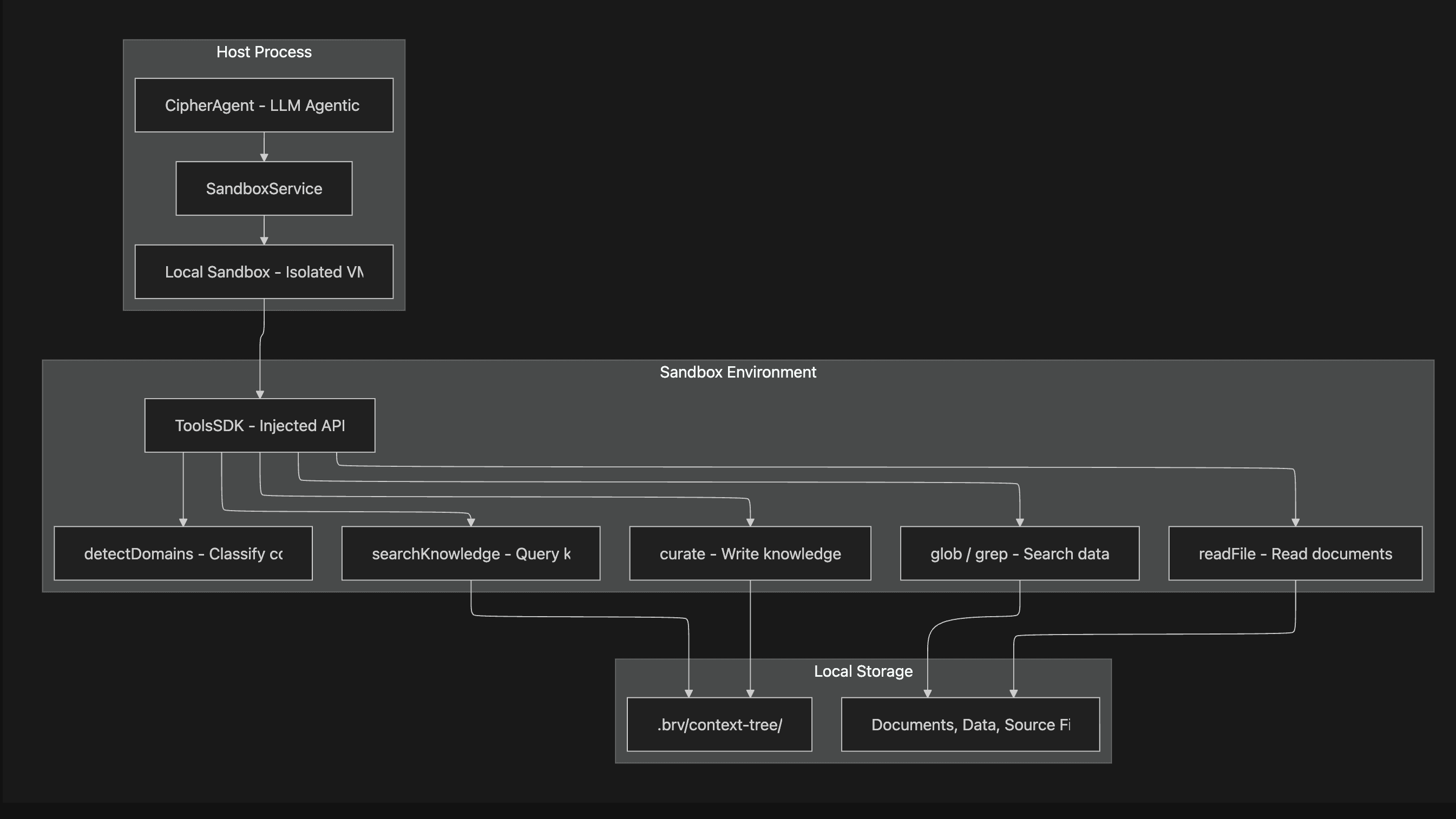Click the curate - Write knowledge node

coord(750,553)
